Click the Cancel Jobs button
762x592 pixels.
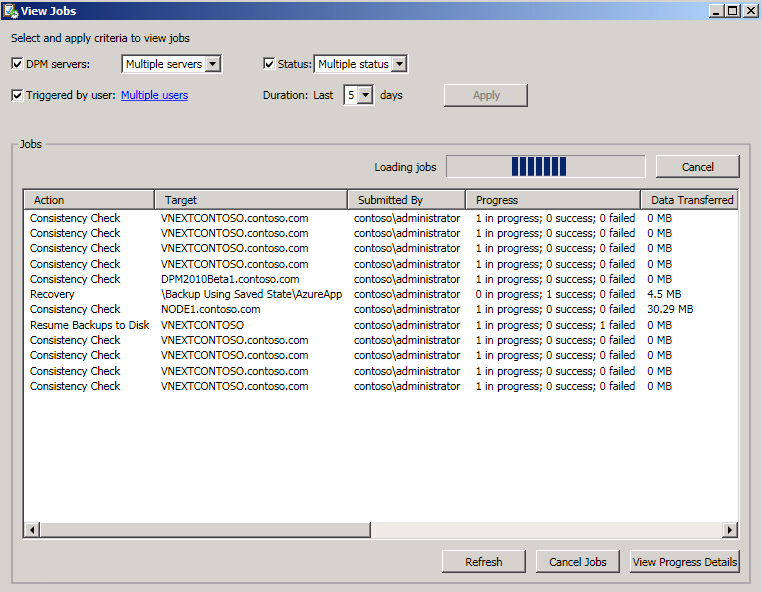coord(577,562)
